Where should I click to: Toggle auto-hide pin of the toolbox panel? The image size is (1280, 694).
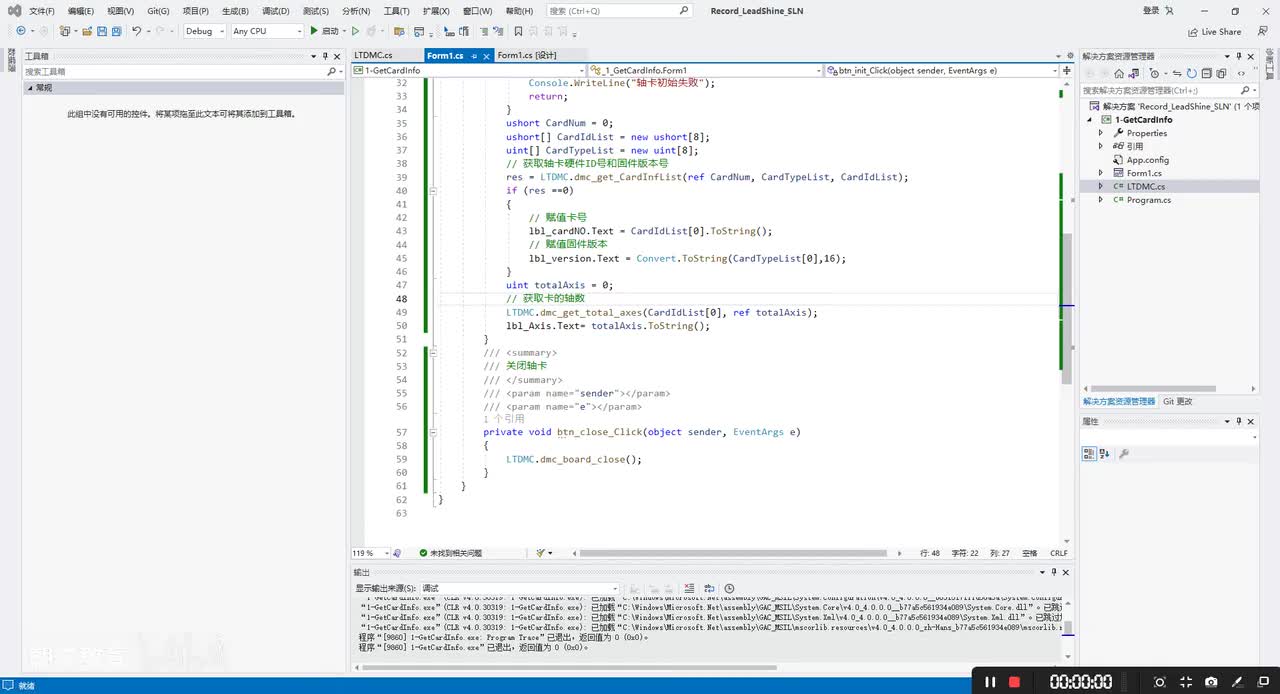pyautogui.click(x=325, y=56)
